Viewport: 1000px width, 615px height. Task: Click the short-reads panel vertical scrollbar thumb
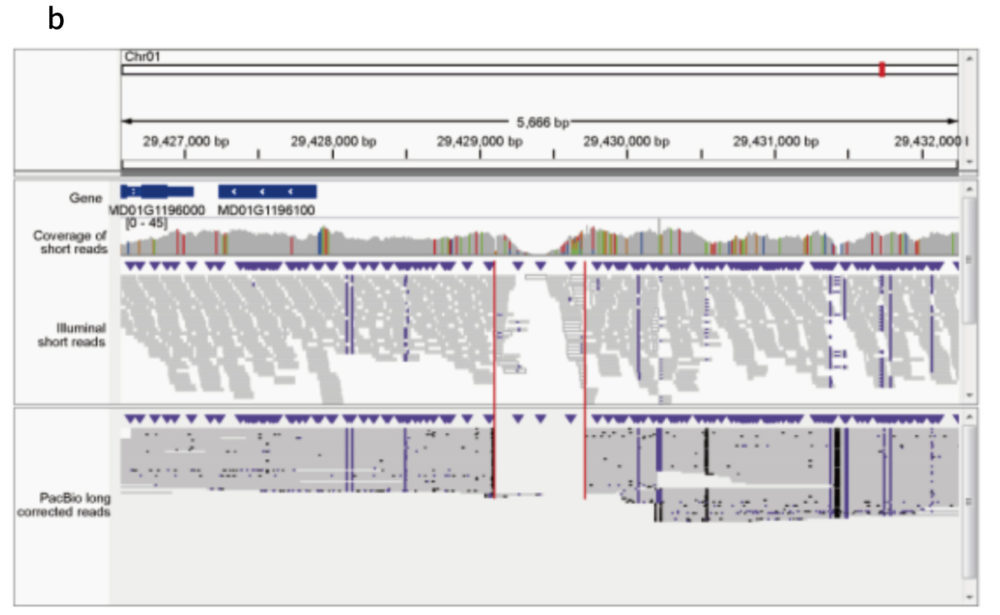tap(967, 260)
